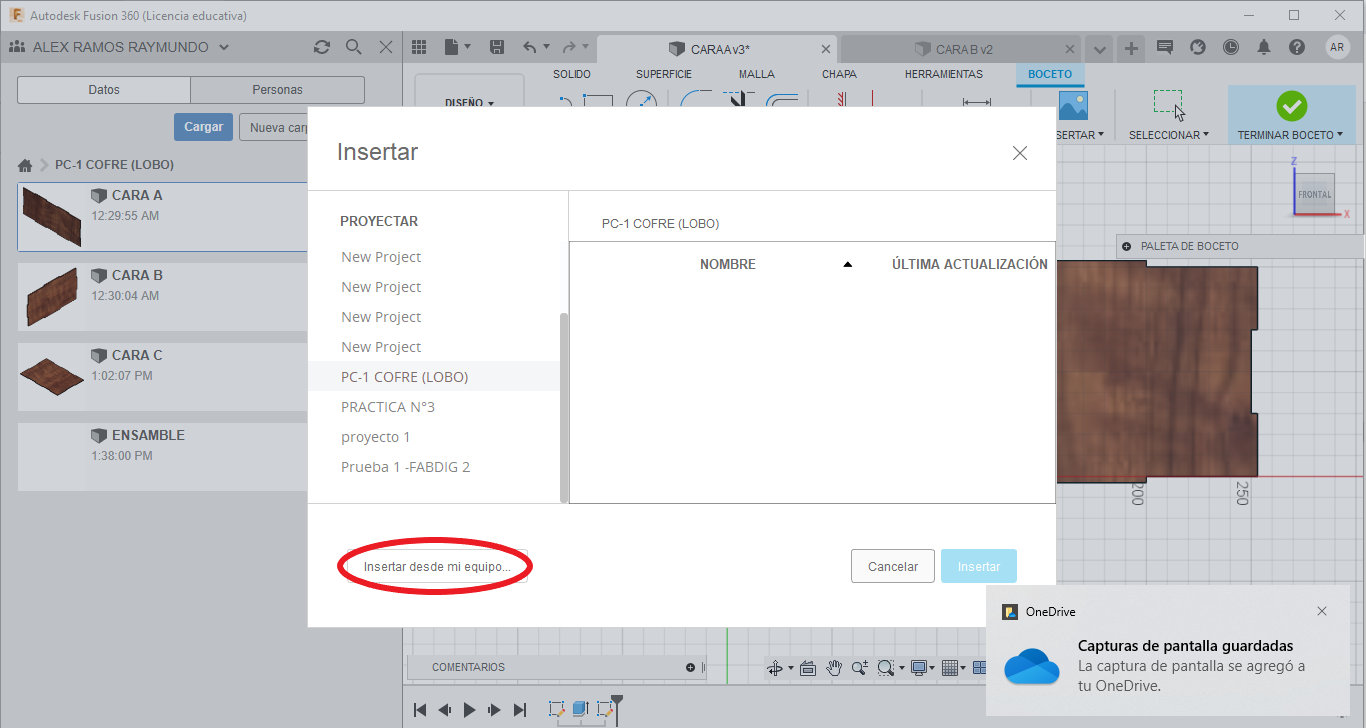
Task: Open the AR user profile avatar
Action: tap(1337, 47)
